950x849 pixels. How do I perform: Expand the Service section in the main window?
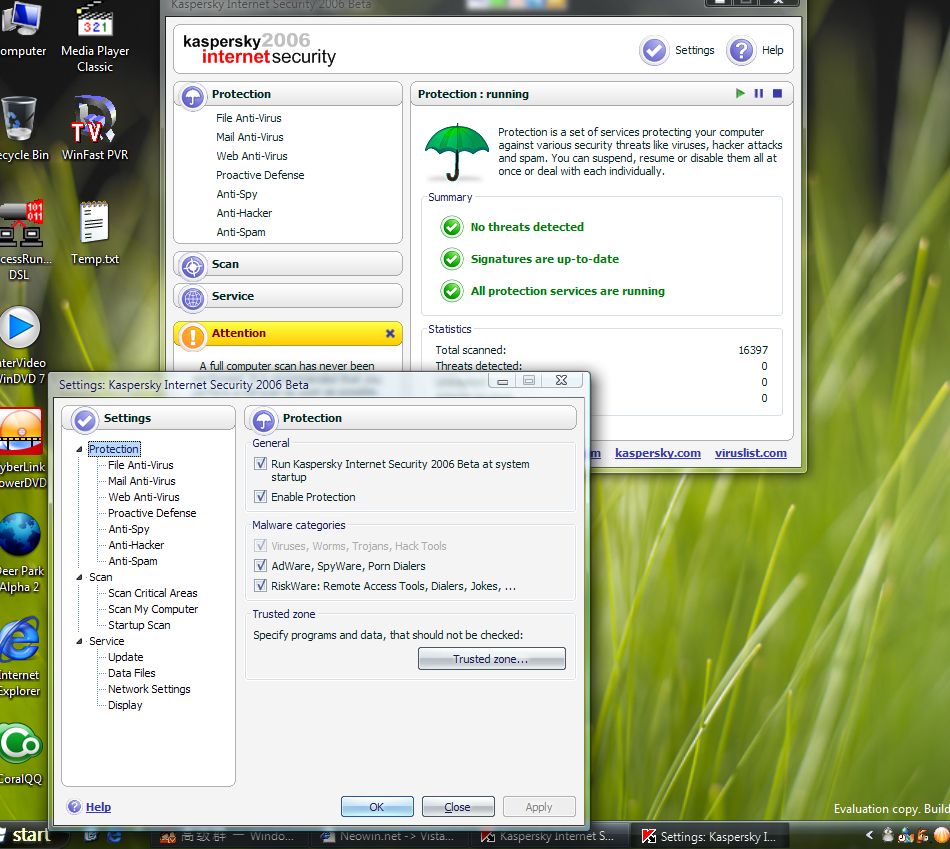tap(288, 296)
